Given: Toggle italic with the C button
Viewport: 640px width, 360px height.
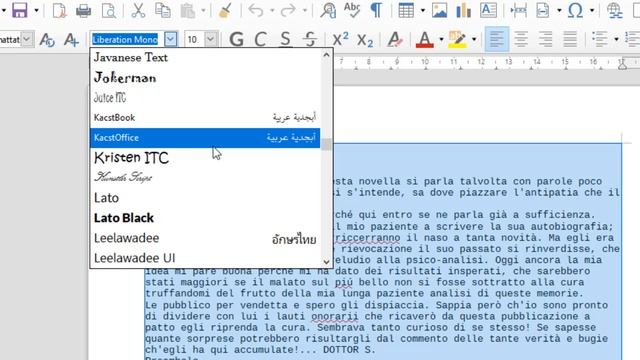Looking at the screenshot, I should click(x=260, y=40).
